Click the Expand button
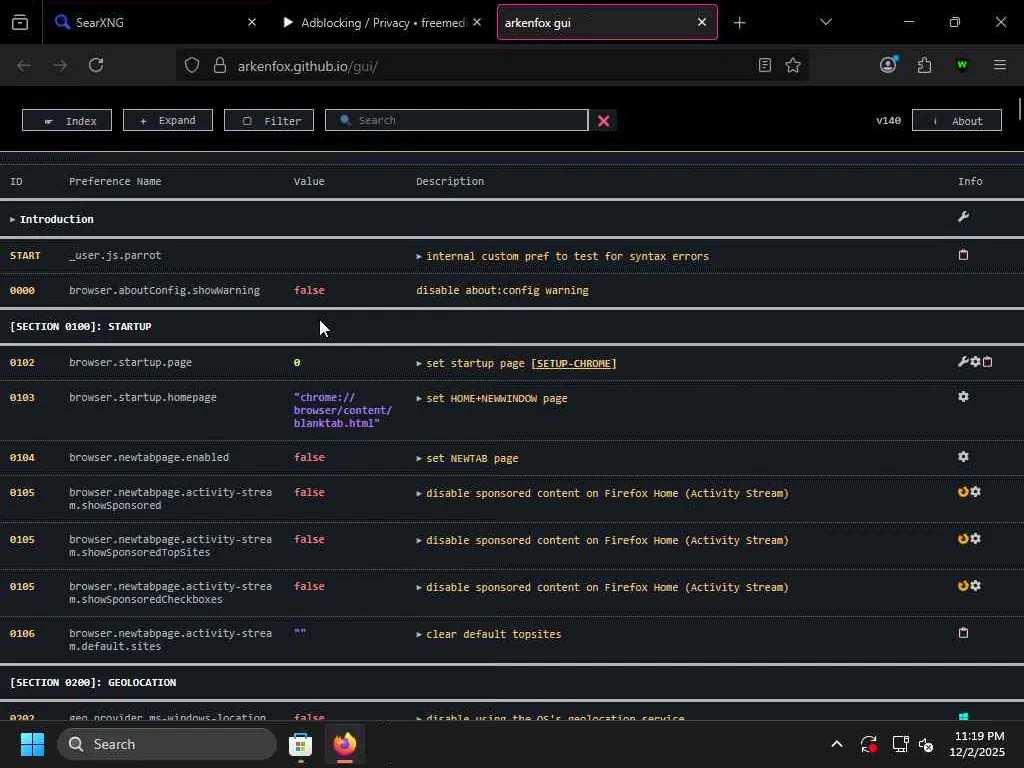1024x768 pixels. (x=168, y=120)
